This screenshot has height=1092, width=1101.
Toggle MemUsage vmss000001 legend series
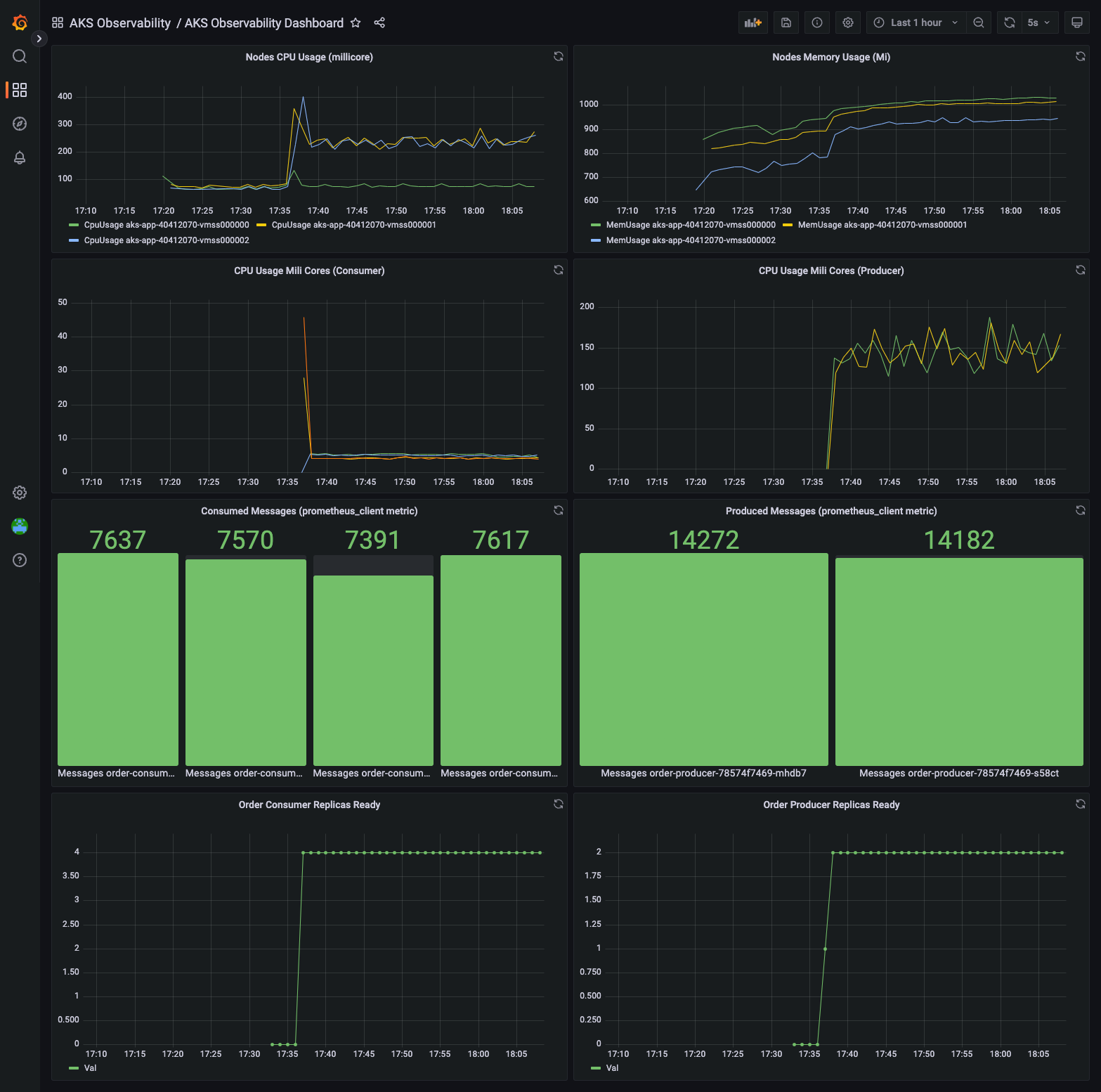click(x=882, y=225)
